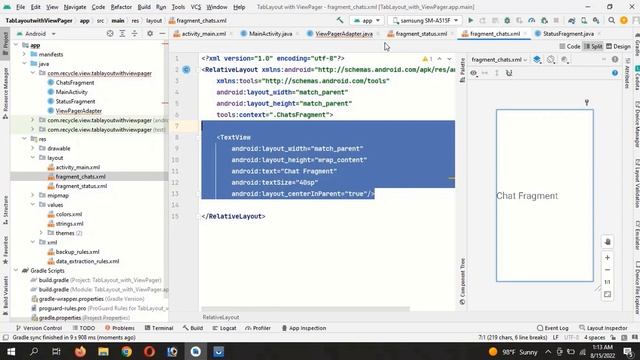The height and width of the screenshot is (360, 640).
Task: Zoom in the design preview
Action: 607,258
